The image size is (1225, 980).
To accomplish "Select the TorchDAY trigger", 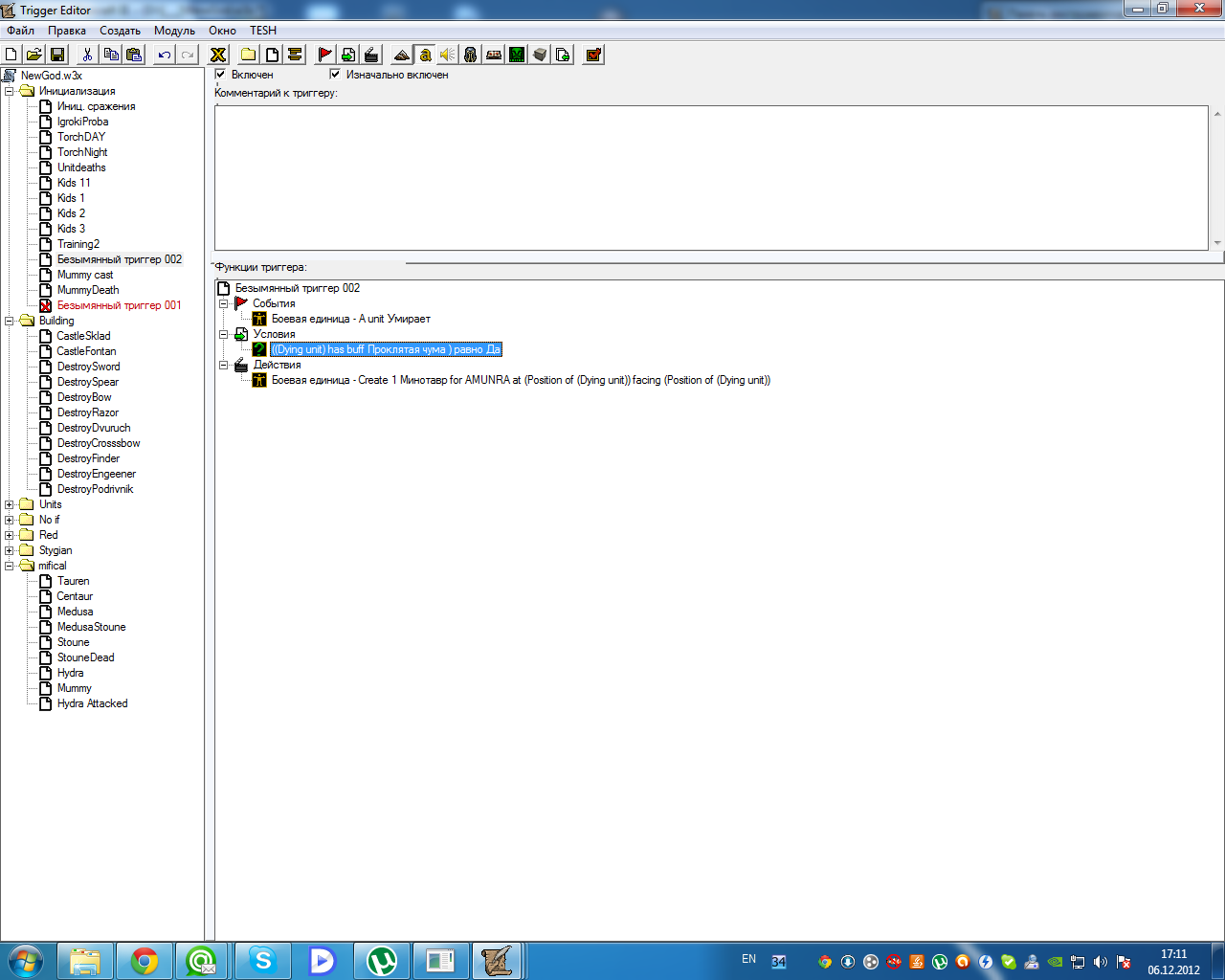I will 81,137.
